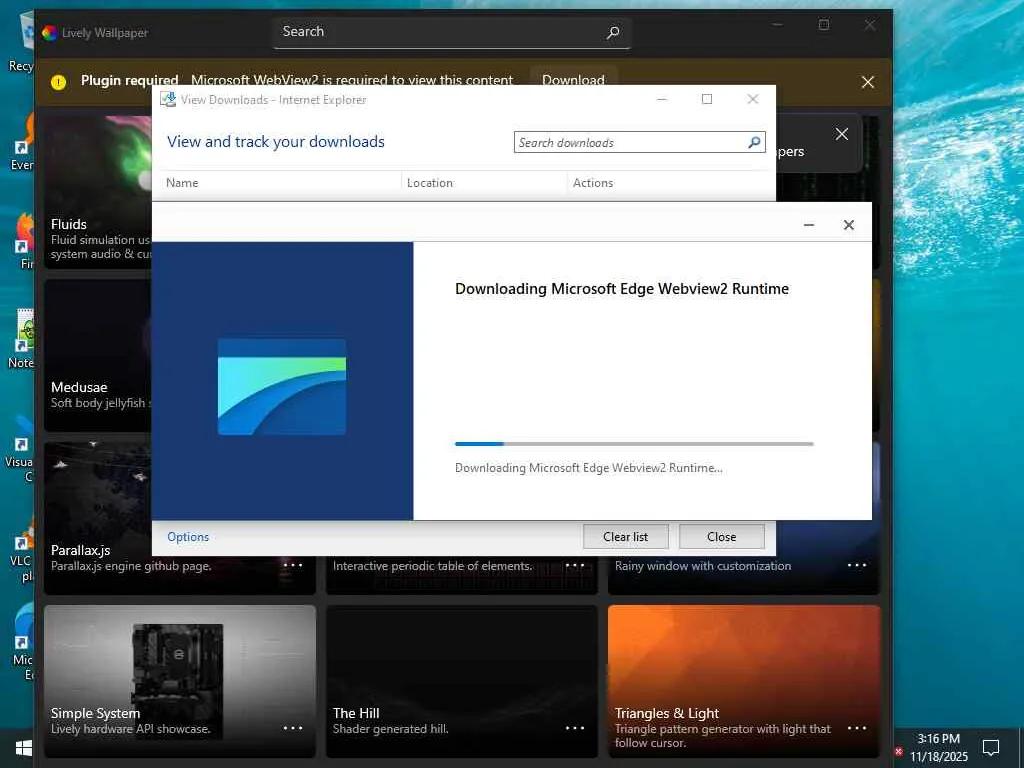Screen dimensions: 1024x768
Task: Select the Fluids wallpaper tile
Action: (x=98, y=192)
